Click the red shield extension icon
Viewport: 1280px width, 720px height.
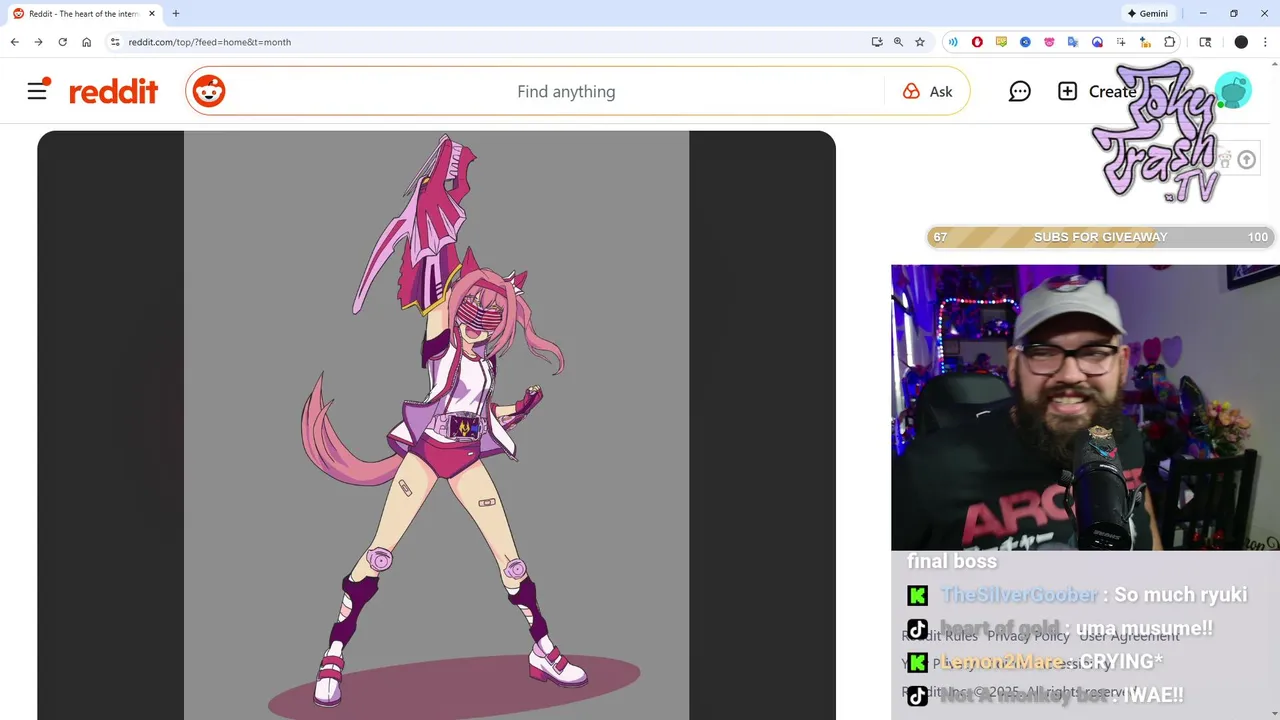click(977, 42)
